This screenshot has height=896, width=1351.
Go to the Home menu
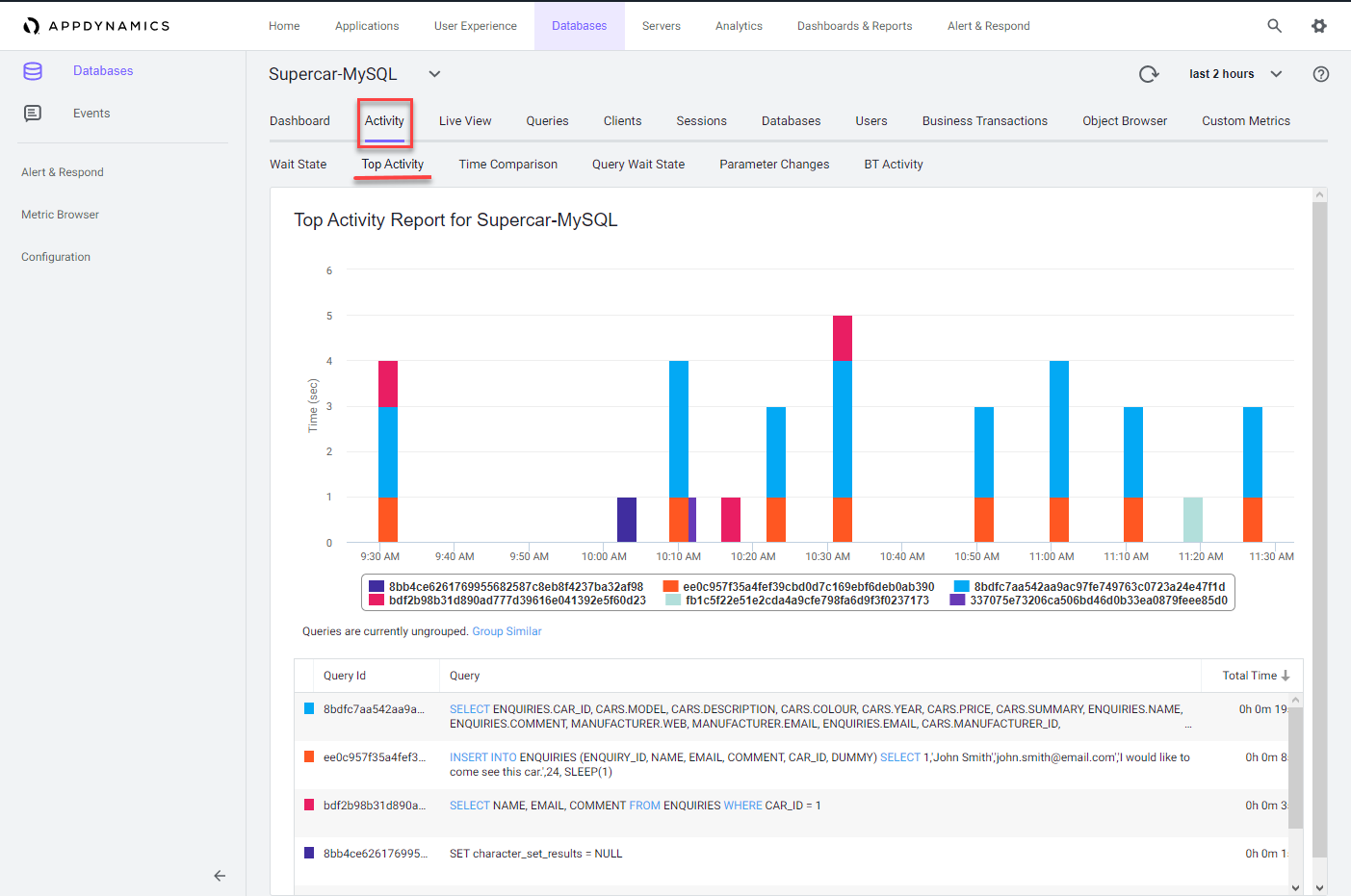[x=284, y=26]
